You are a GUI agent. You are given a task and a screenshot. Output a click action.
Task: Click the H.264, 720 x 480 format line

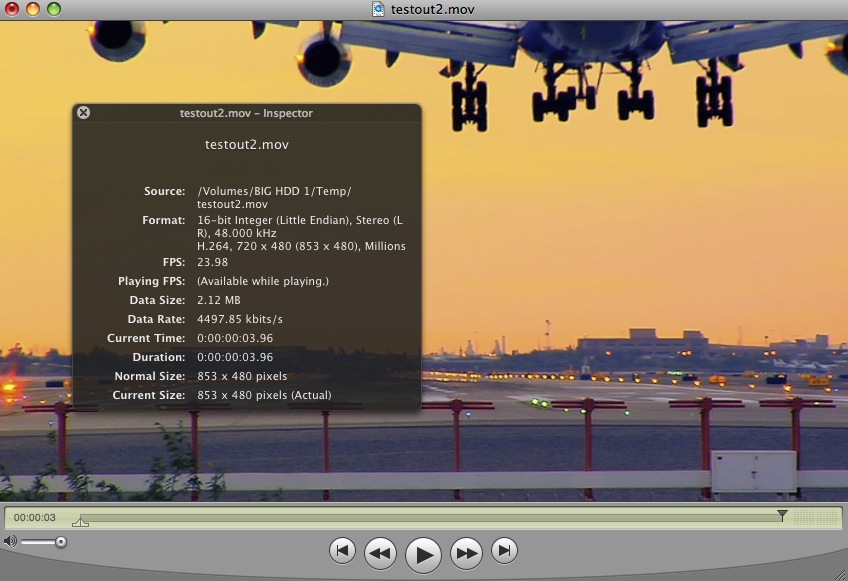pyautogui.click(x=301, y=246)
